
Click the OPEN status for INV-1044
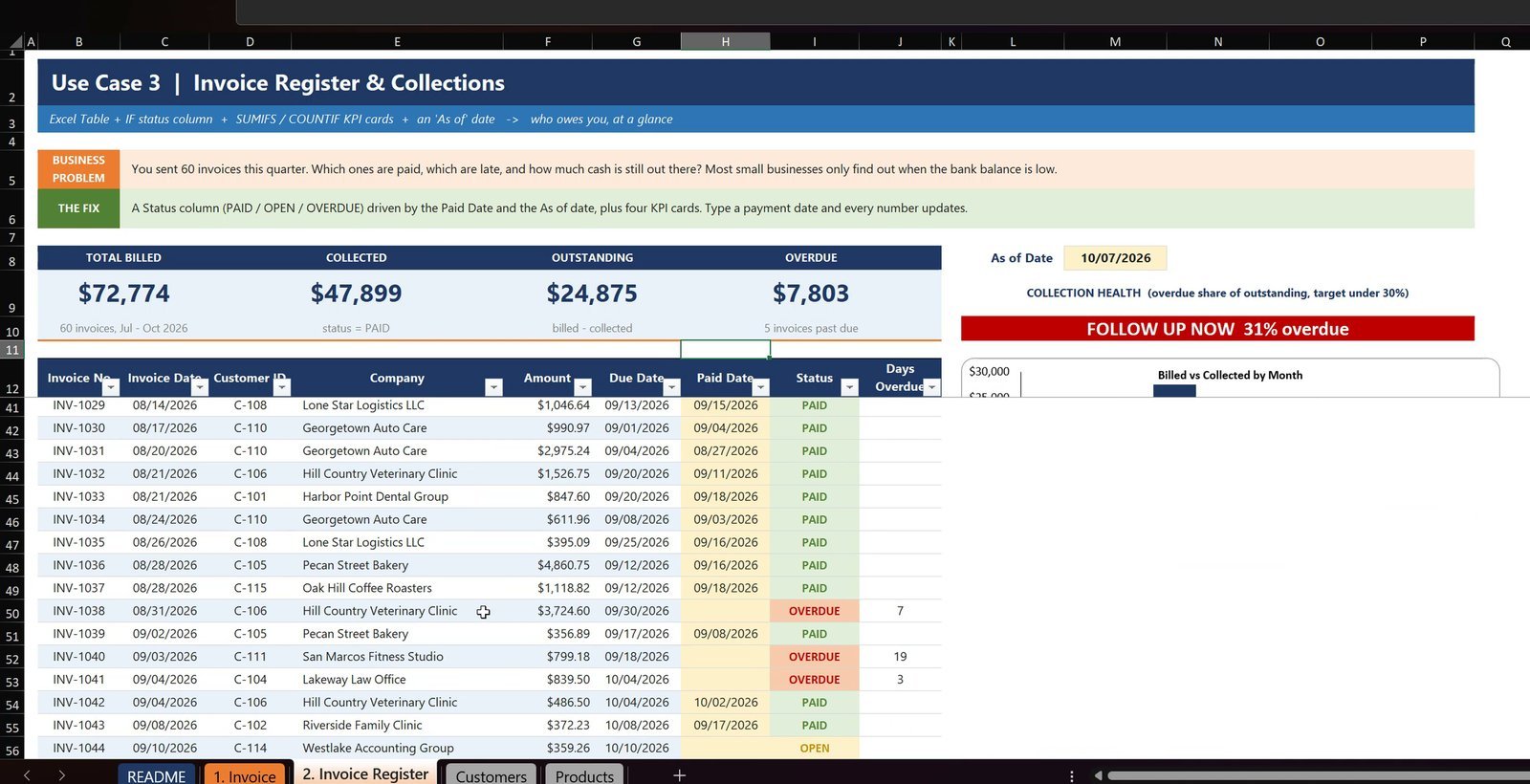pyautogui.click(x=815, y=749)
